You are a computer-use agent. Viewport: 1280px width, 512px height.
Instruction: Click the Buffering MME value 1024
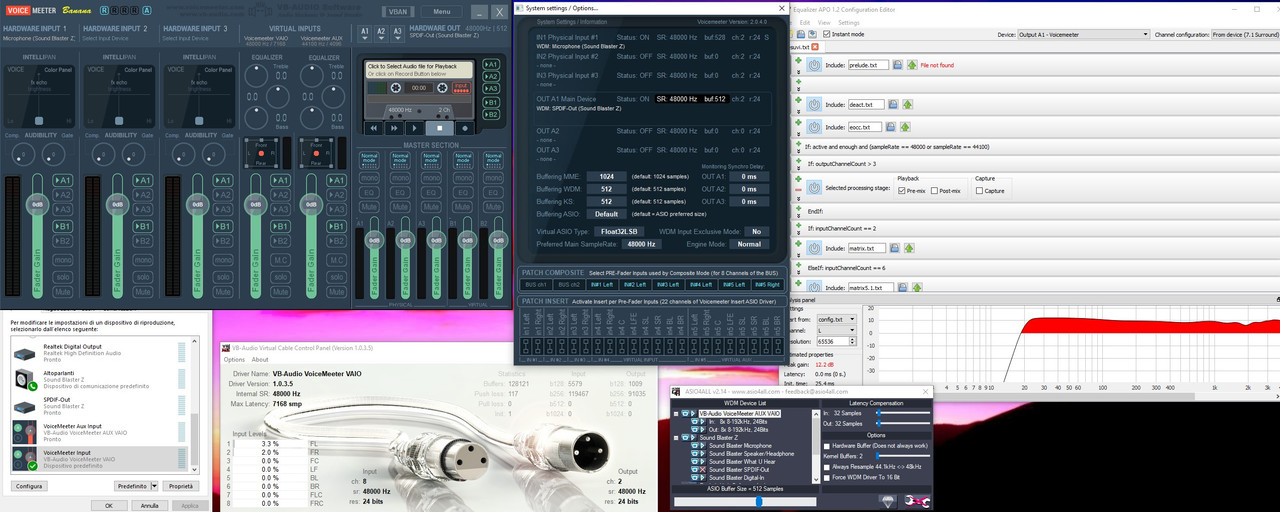[606, 176]
